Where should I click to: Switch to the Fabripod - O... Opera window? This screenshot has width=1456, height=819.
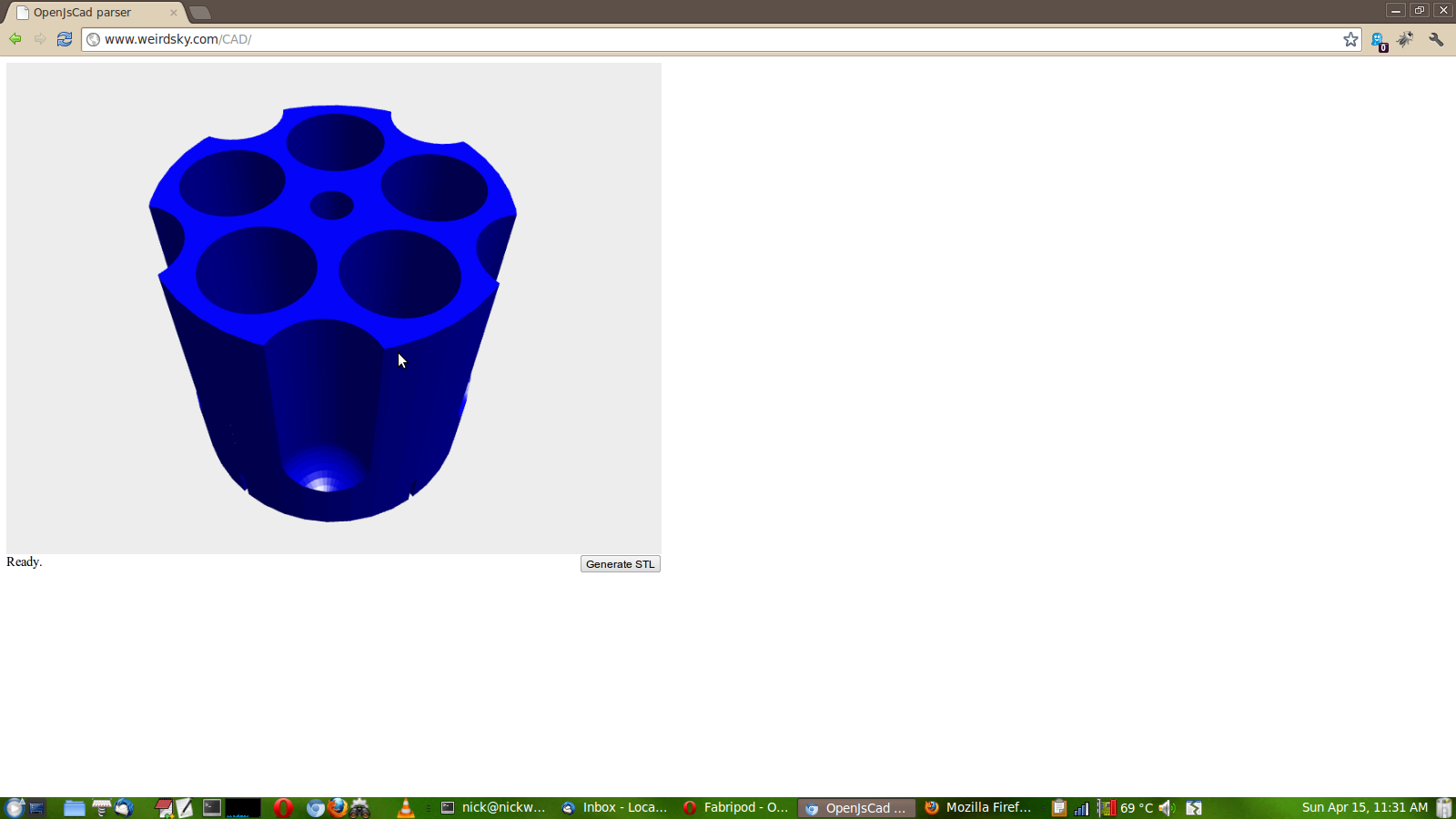coord(735,807)
